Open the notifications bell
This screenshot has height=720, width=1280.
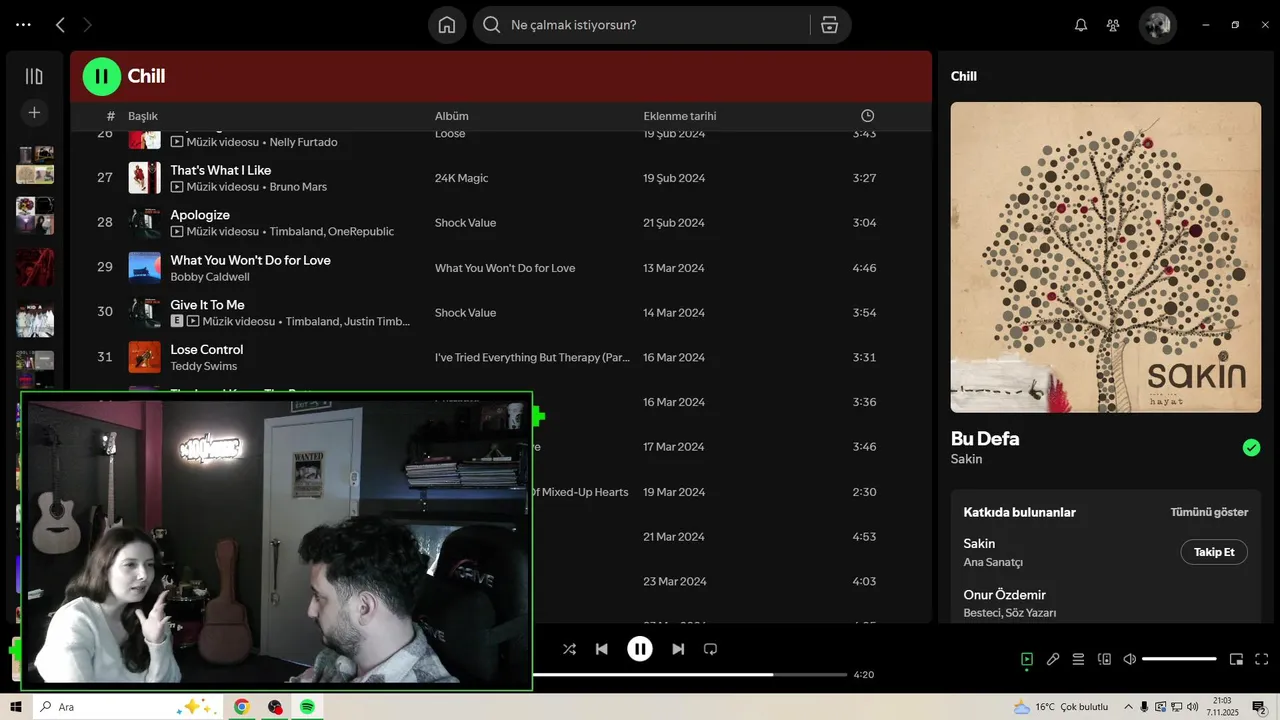click(x=1081, y=25)
